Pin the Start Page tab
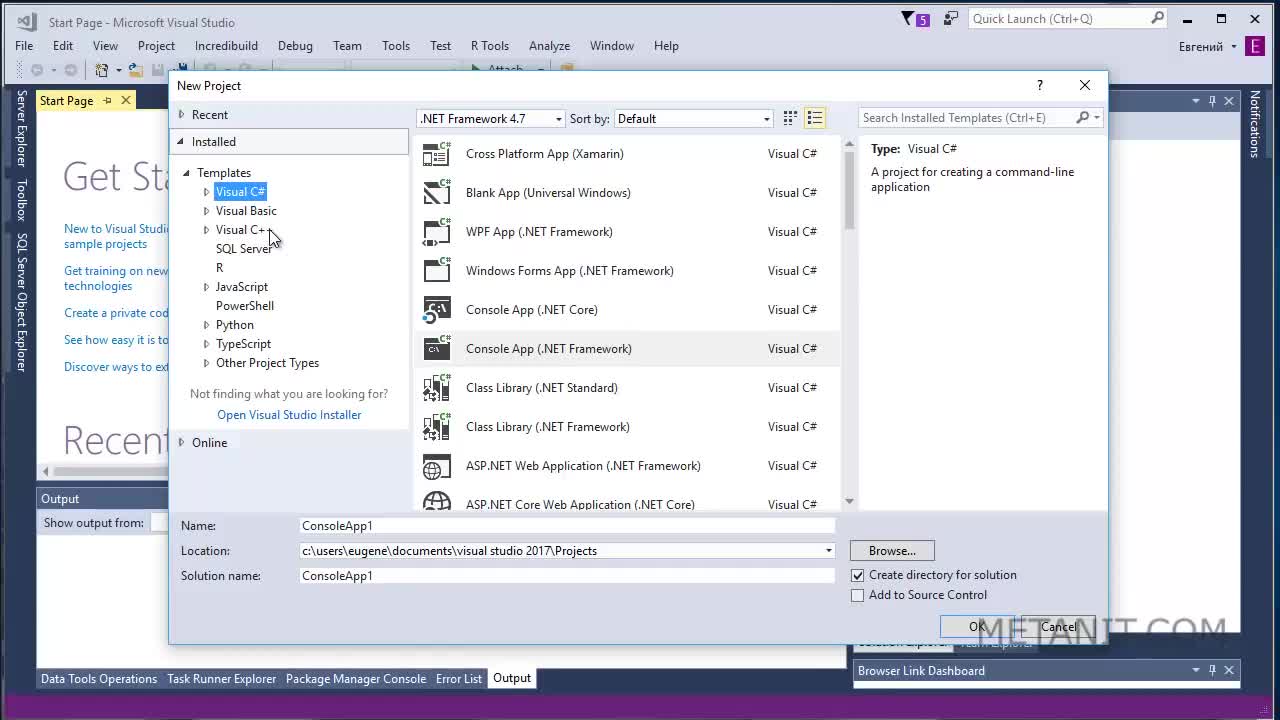 tap(107, 101)
